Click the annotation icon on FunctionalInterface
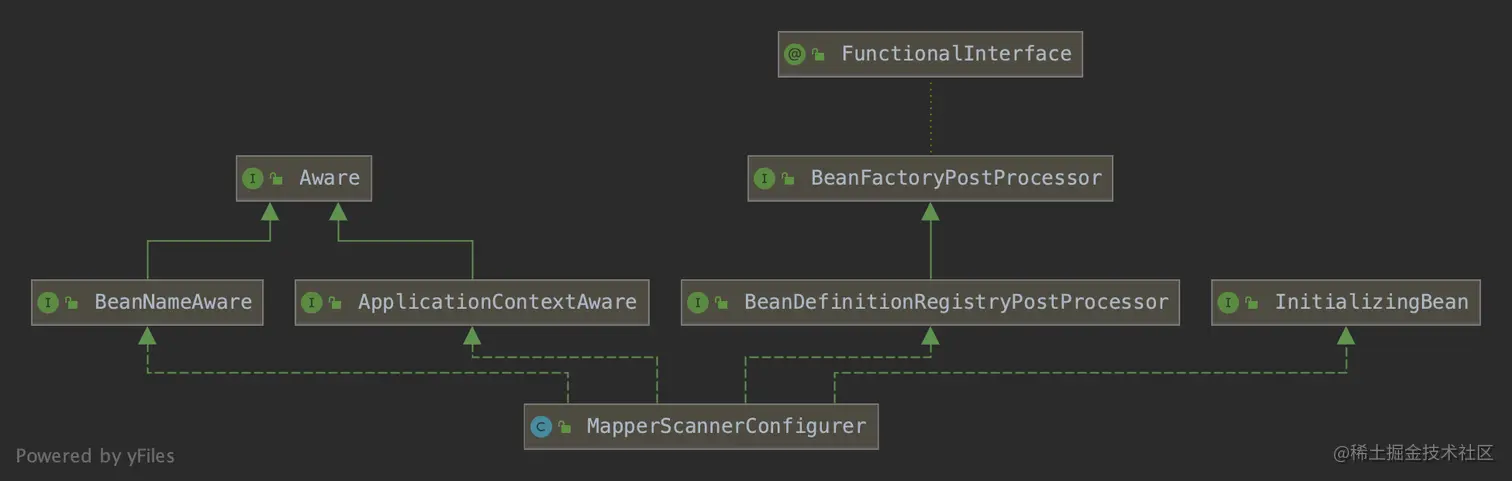 (x=795, y=54)
